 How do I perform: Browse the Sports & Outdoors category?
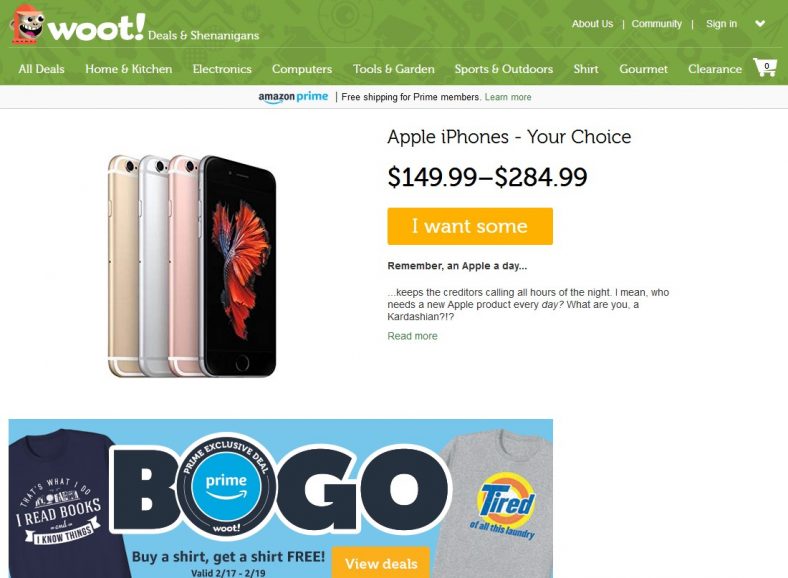(504, 69)
